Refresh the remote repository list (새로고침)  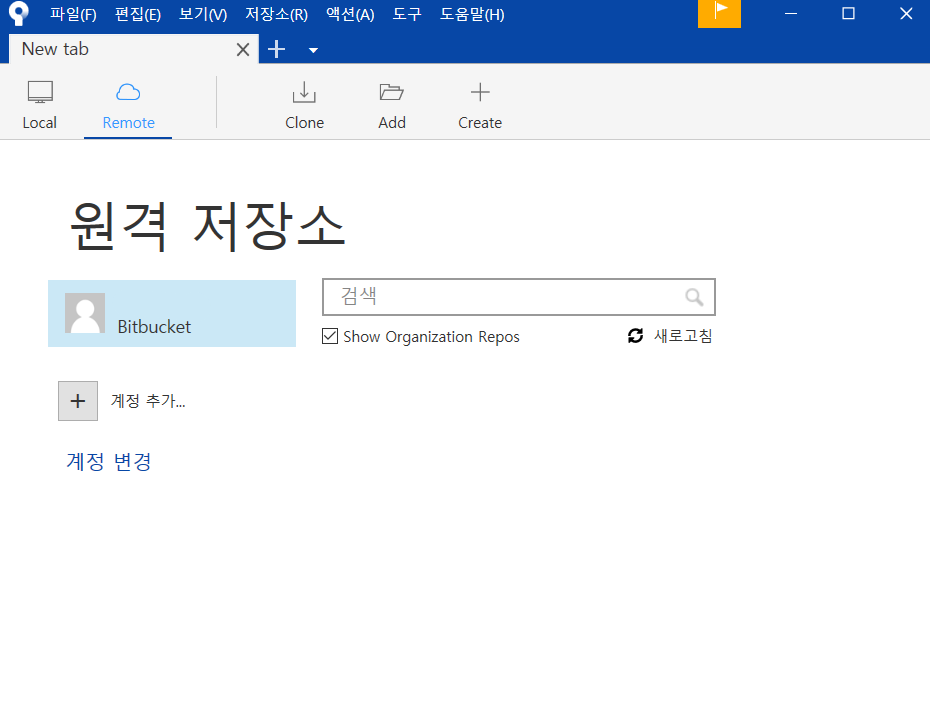[670, 336]
